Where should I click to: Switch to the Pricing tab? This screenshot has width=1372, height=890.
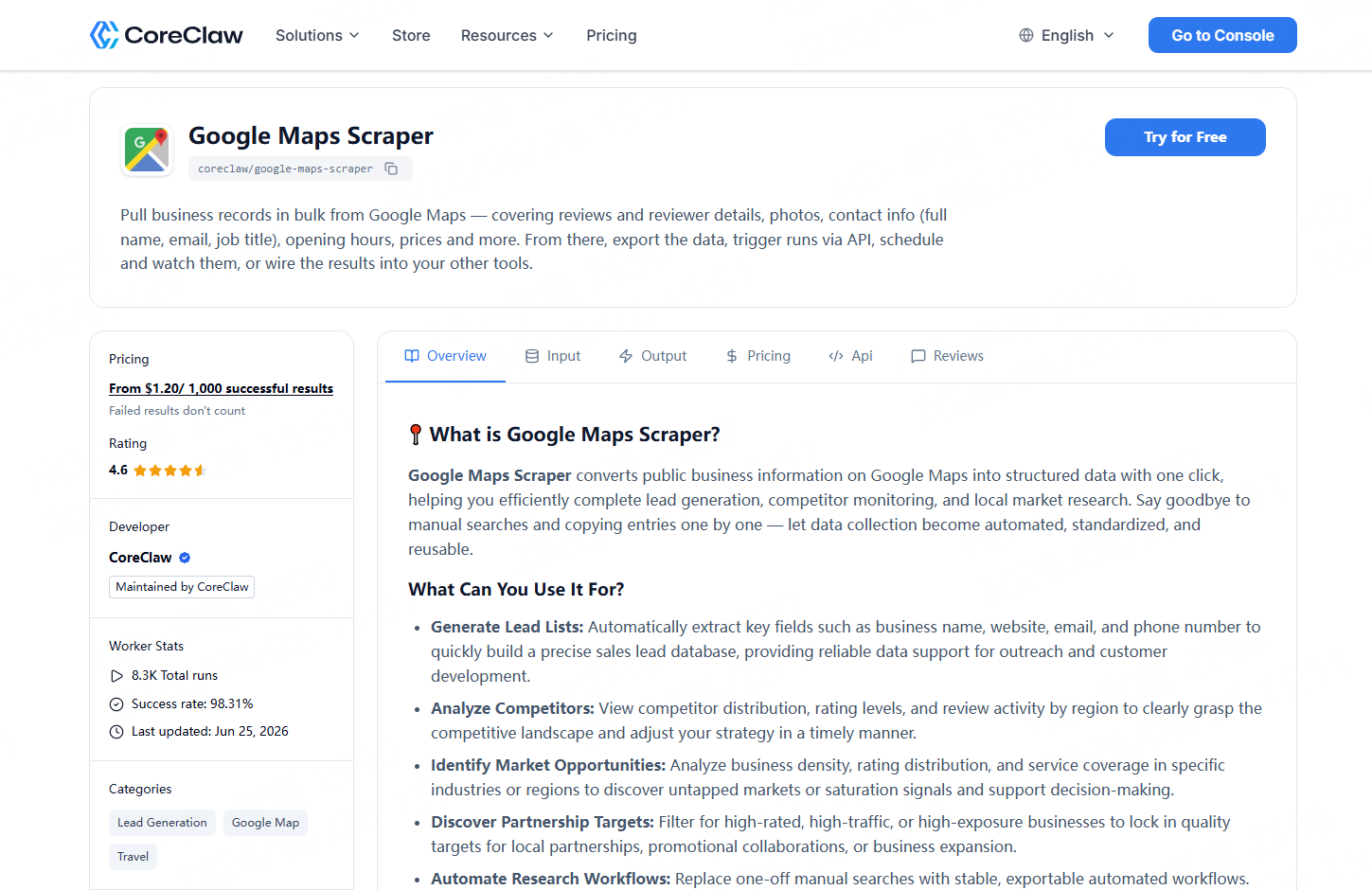[757, 356]
